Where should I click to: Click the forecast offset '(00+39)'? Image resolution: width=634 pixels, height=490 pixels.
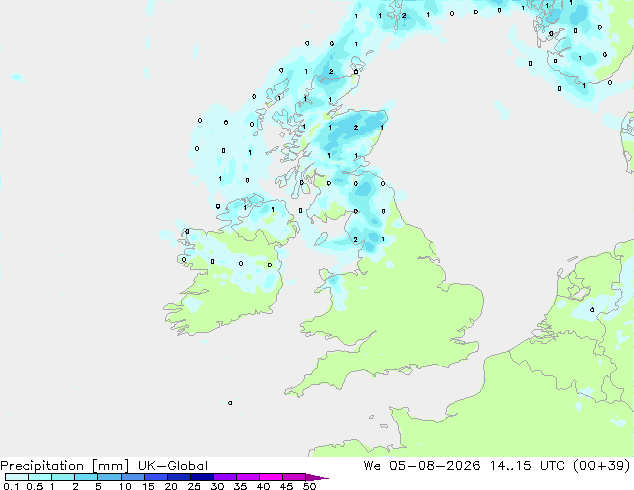coord(602,465)
